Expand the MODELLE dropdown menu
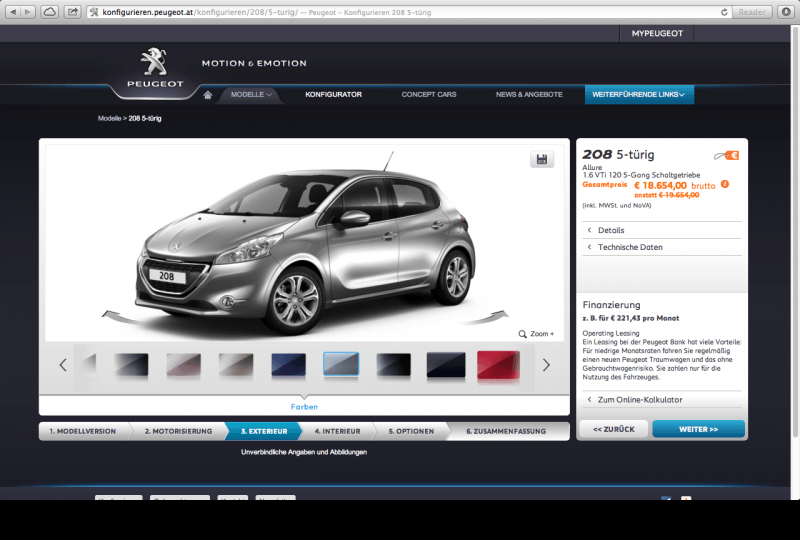800x540 pixels. pyautogui.click(x=251, y=94)
